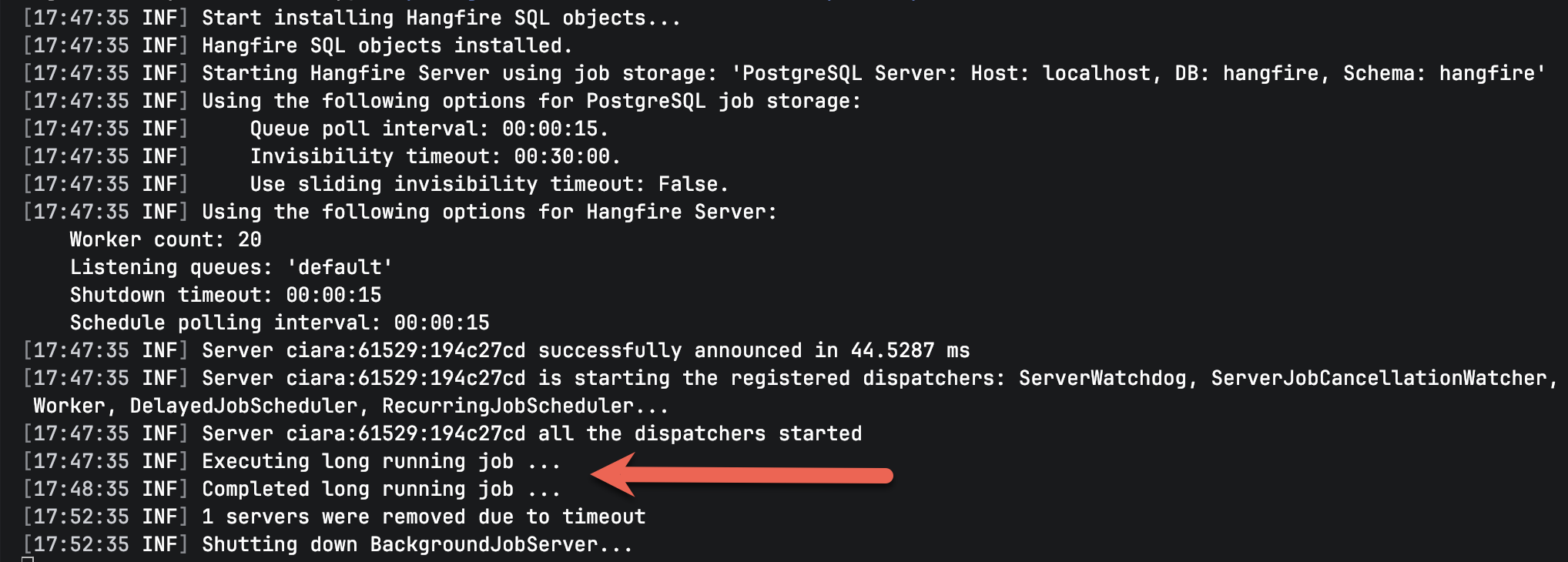1568x562 pixels.
Task: Click 'Queue poll interval: 00:00:15.' line
Action: (429, 129)
